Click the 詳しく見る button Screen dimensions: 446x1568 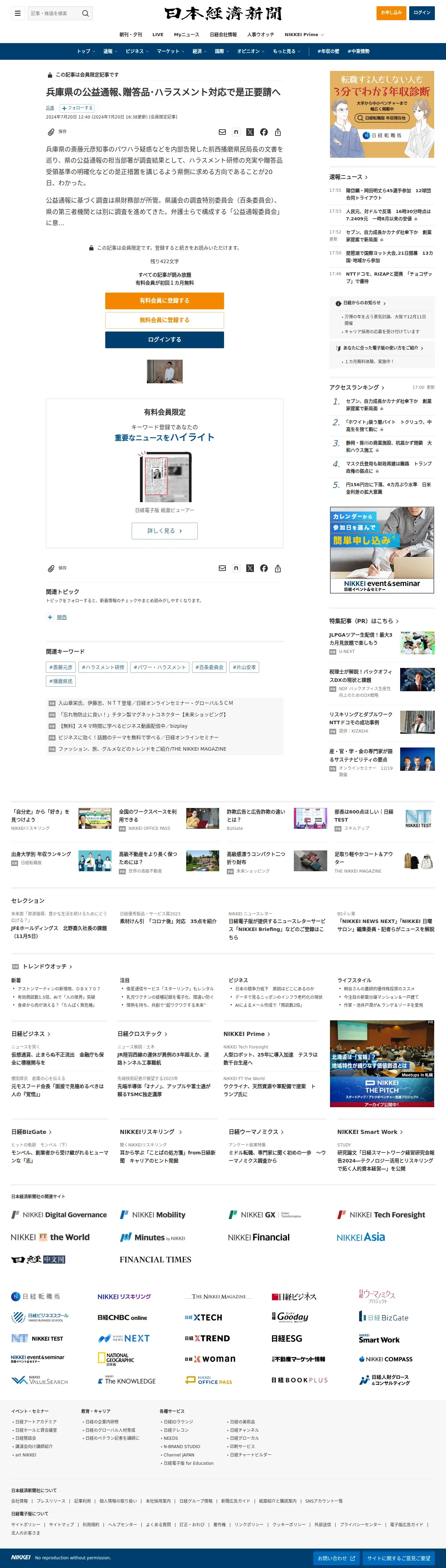[x=164, y=531]
